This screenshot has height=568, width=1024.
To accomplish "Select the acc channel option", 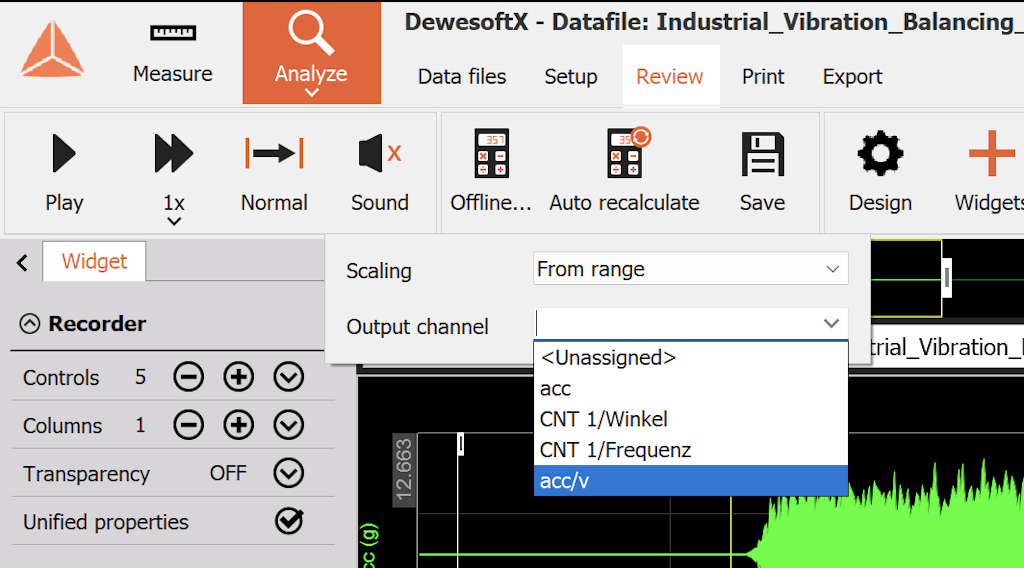I will (690, 388).
